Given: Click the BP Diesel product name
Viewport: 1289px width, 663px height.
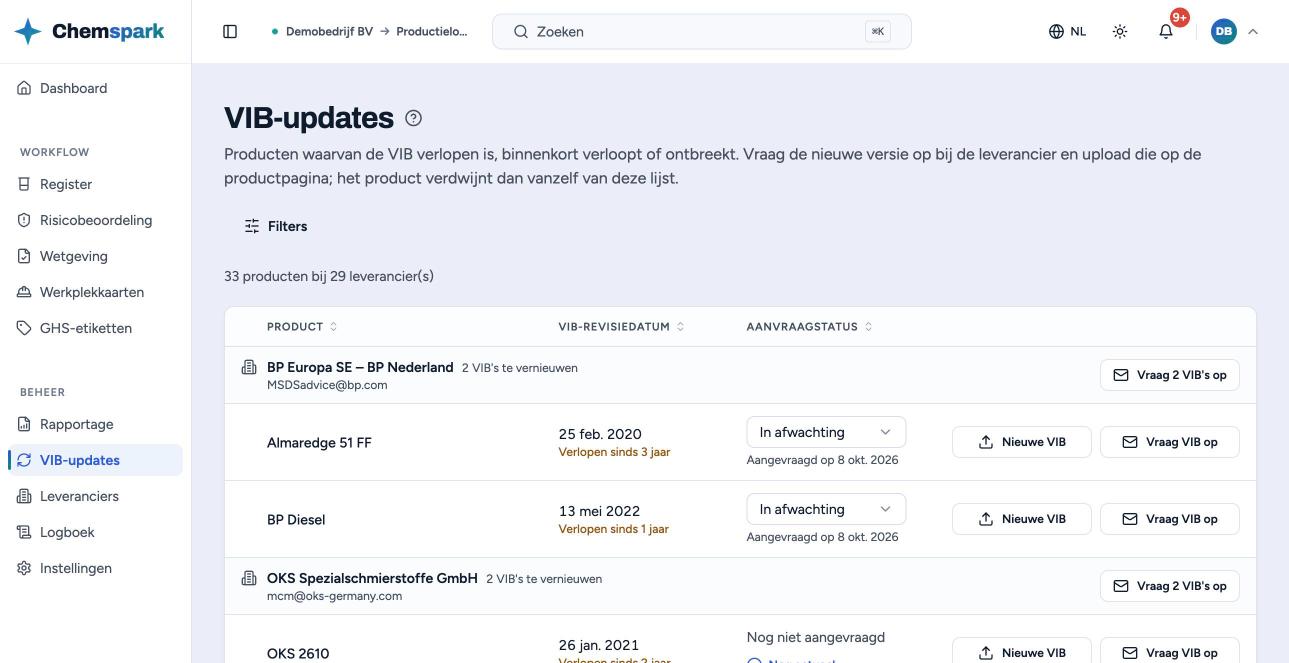Looking at the screenshot, I should (x=296, y=520).
